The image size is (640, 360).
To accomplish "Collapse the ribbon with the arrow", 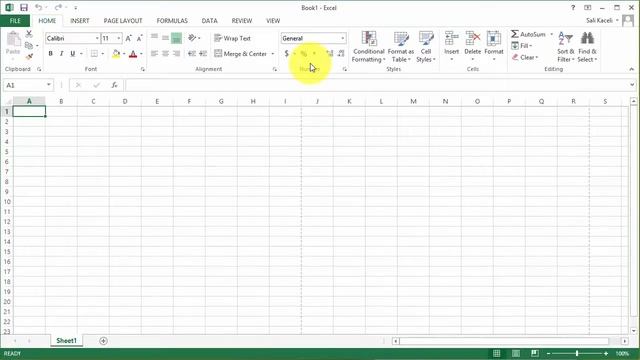I will [631, 69].
